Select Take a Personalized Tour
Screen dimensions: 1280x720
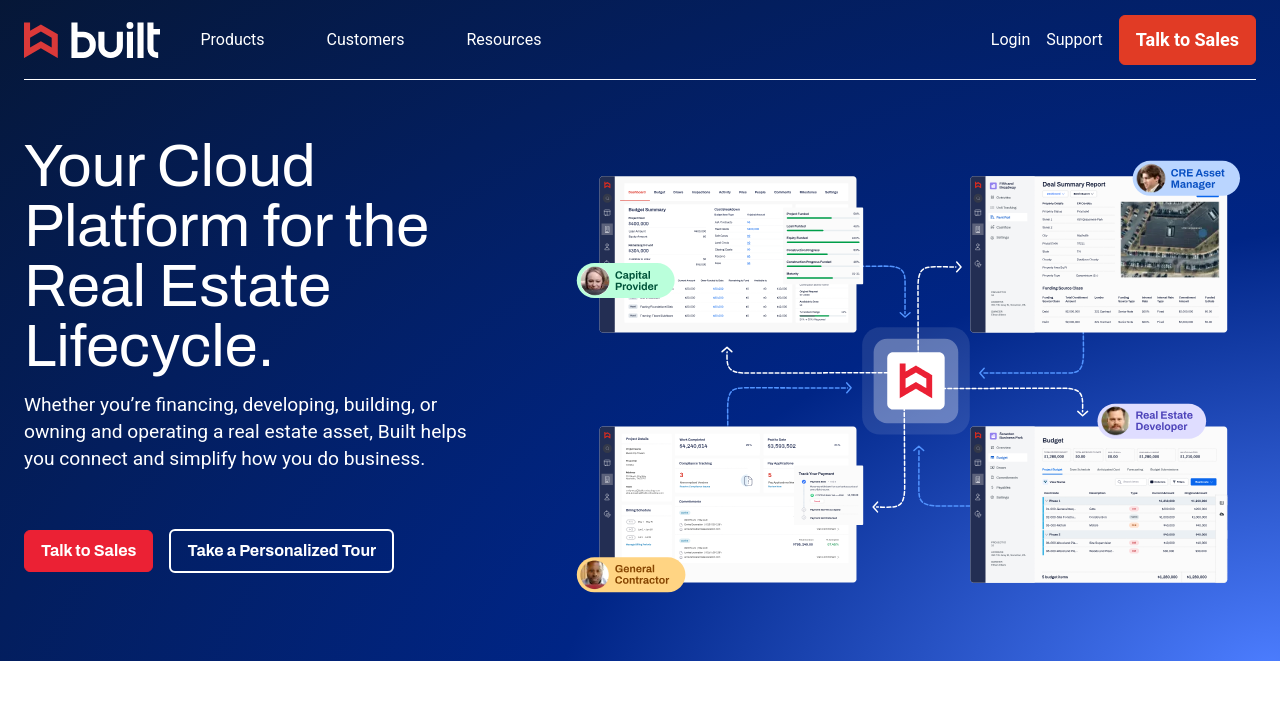coord(281,551)
